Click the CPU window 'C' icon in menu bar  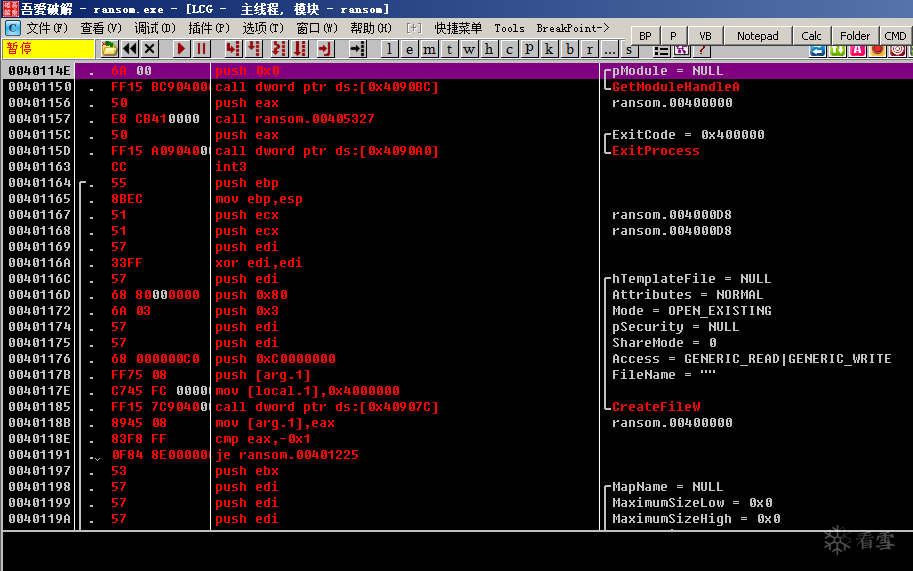coord(12,28)
